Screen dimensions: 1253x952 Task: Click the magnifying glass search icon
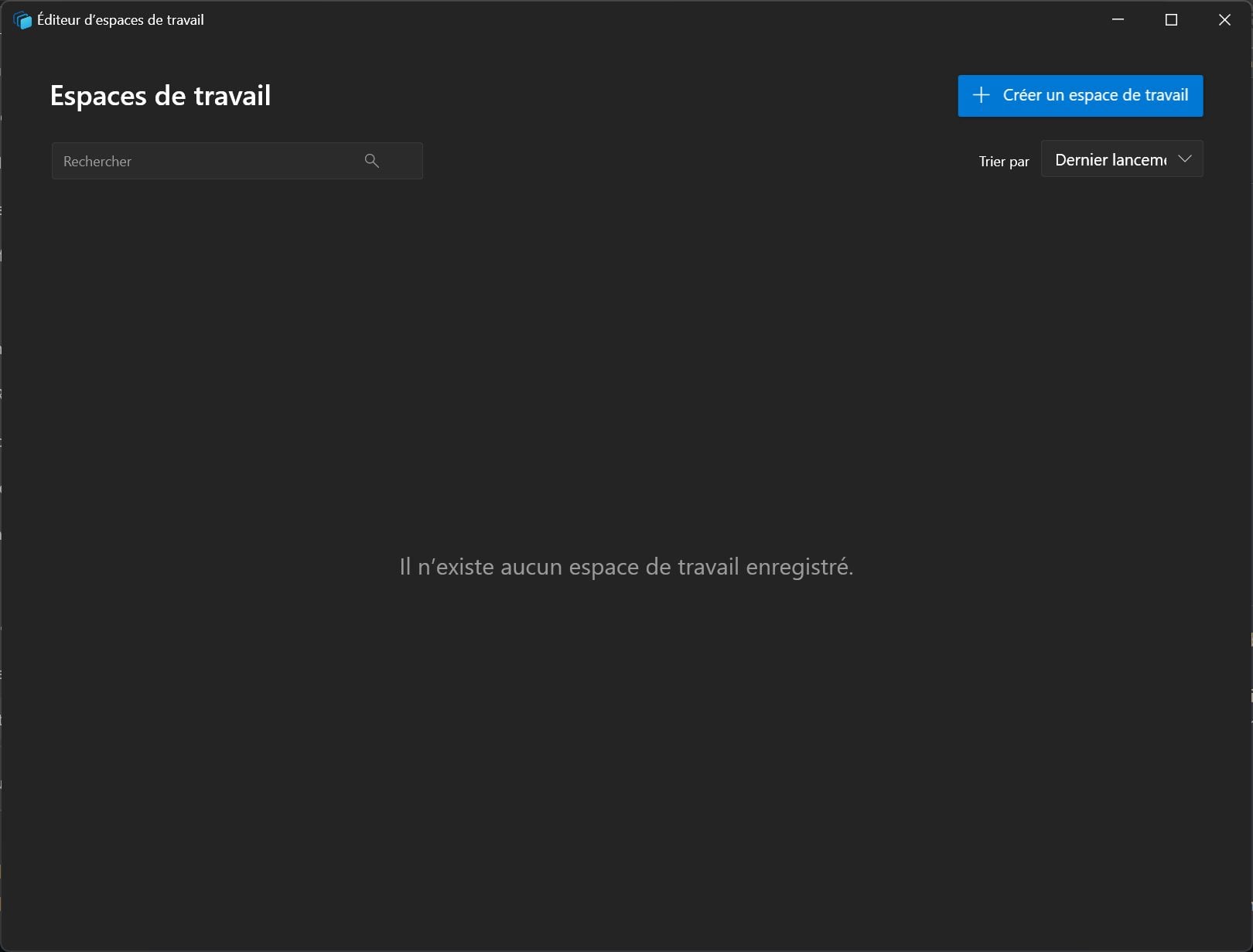pyautogui.click(x=371, y=161)
